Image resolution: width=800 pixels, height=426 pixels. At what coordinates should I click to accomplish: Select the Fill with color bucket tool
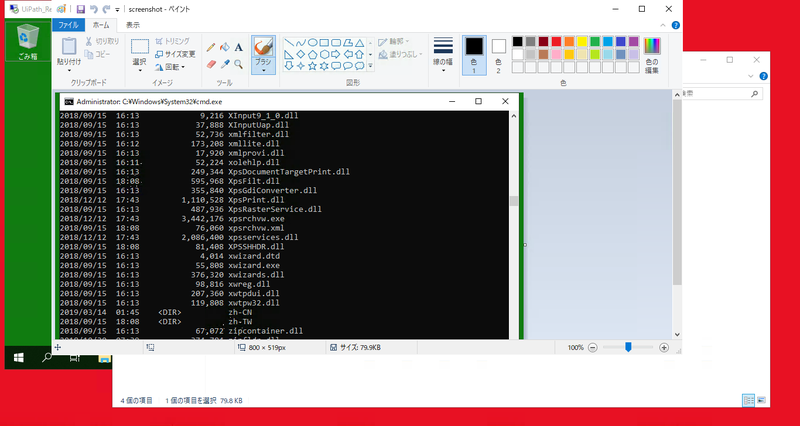(x=224, y=47)
